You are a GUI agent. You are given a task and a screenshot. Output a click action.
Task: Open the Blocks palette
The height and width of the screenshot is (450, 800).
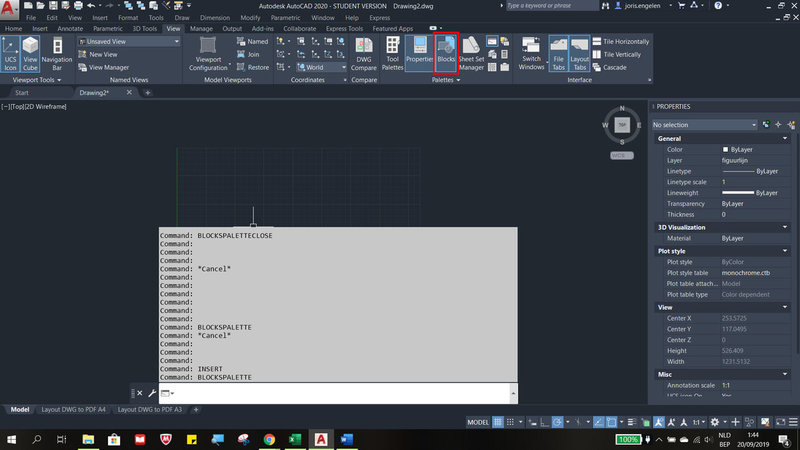(x=446, y=52)
